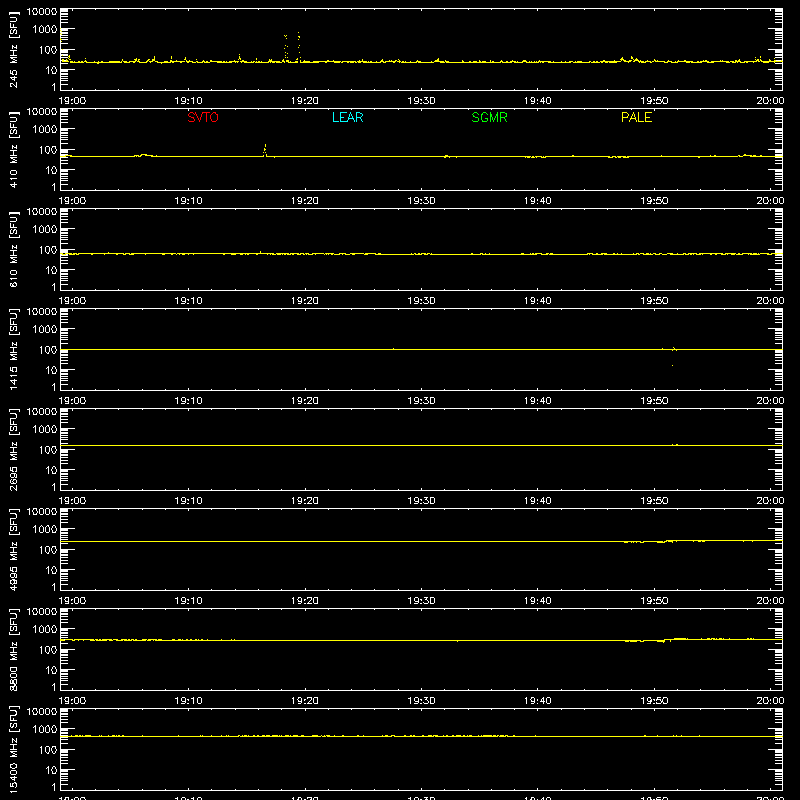Click the 19:40 tick label under the 4995 MHz plot

(538, 601)
